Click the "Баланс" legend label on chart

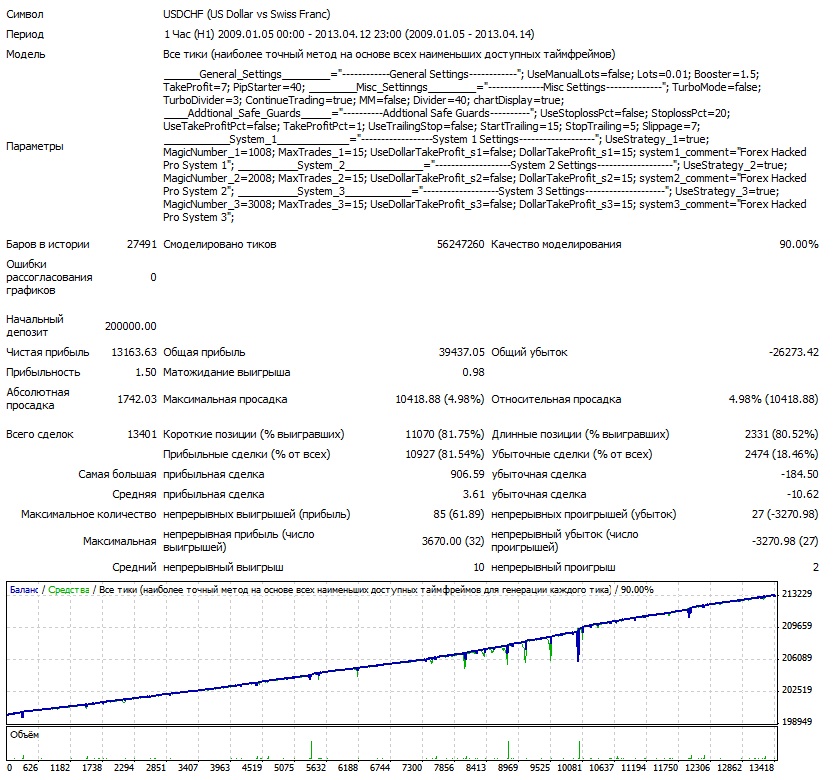coord(24,590)
